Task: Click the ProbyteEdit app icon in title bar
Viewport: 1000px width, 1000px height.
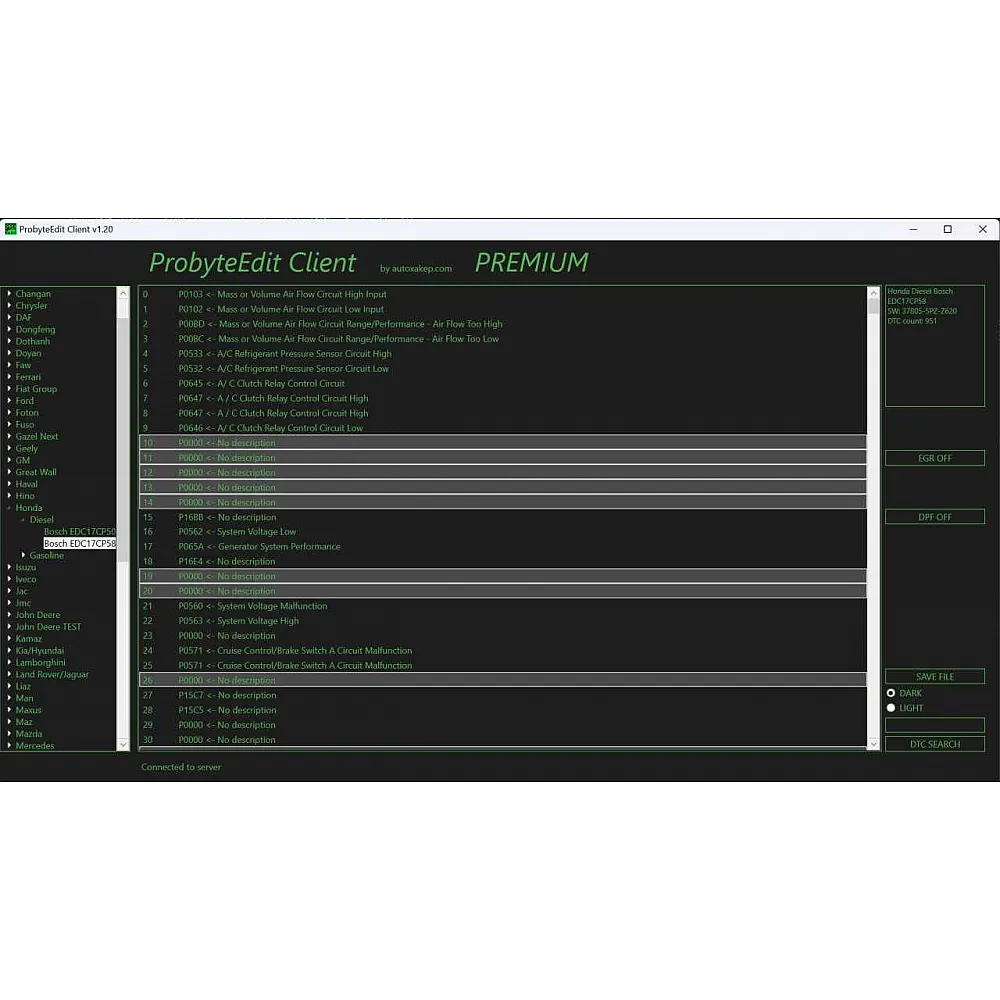Action: (x=11, y=229)
